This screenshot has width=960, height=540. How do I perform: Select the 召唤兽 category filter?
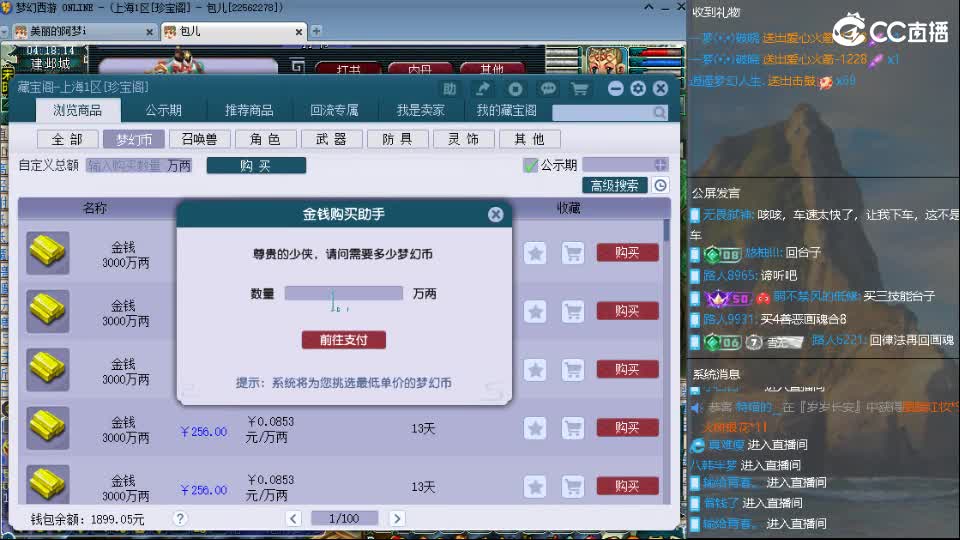tap(200, 140)
